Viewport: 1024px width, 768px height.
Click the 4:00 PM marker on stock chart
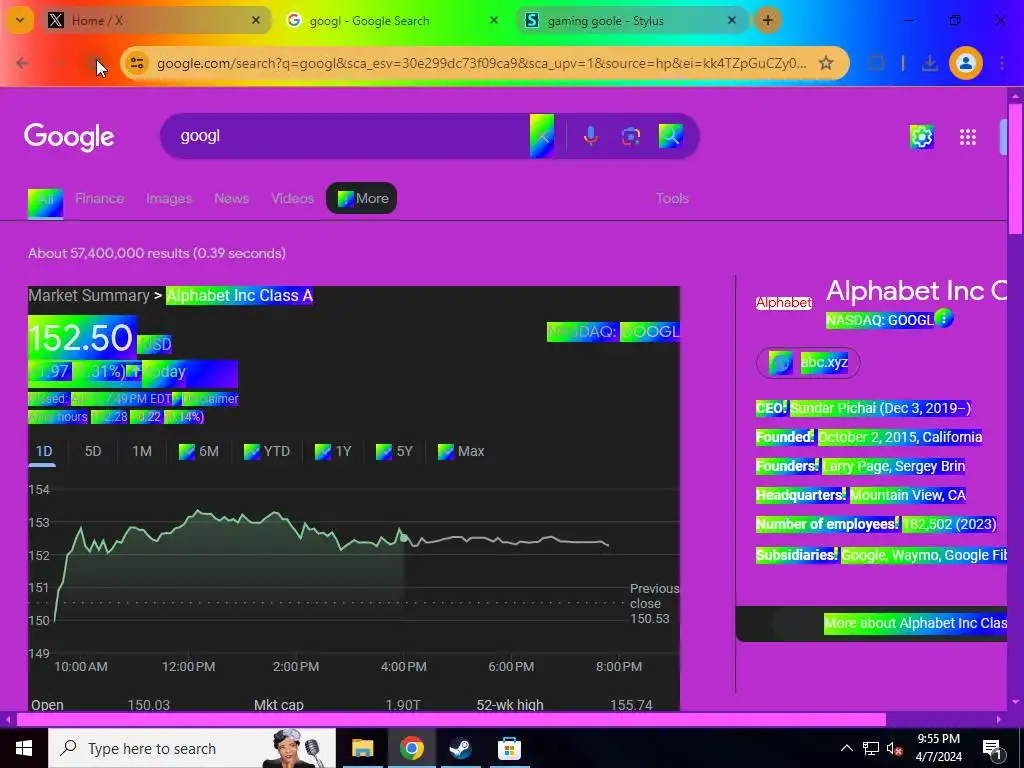point(404,538)
